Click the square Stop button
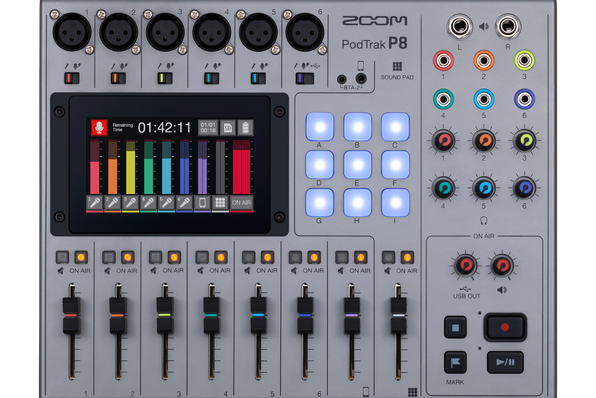Image resolution: width=596 pixels, height=398 pixels. click(x=455, y=327)
